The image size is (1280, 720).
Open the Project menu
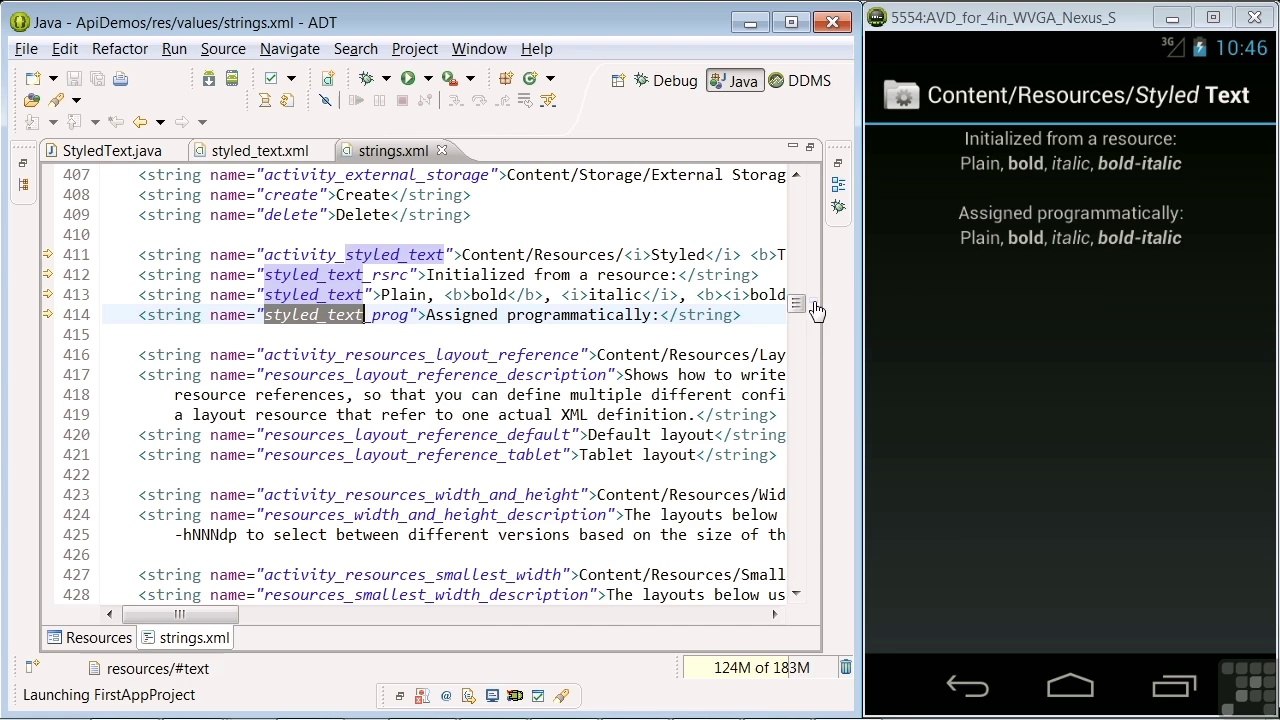415,48
